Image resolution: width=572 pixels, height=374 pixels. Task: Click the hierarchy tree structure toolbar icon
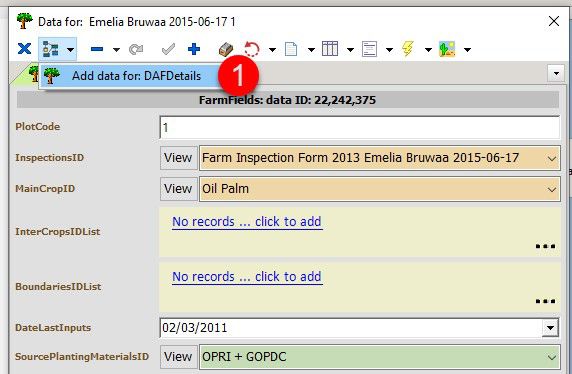(x=50, y=49)
